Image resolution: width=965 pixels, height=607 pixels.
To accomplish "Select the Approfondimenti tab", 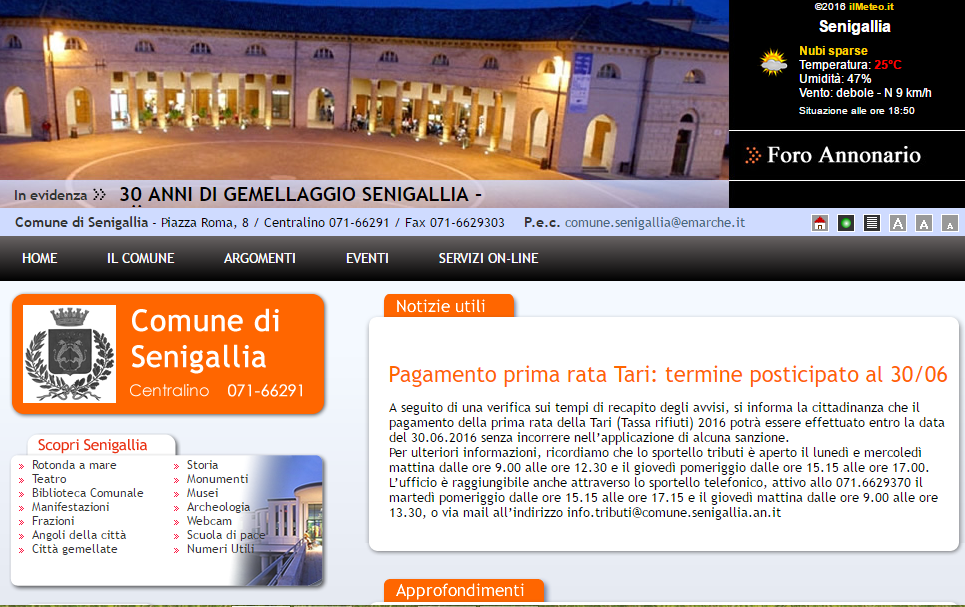I will click(x=463, y=590).
